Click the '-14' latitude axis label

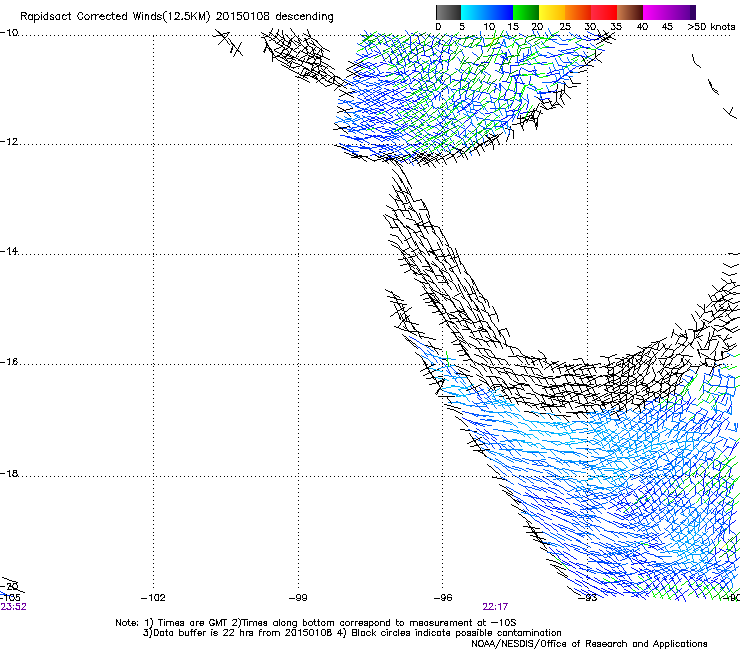tap(9, 251)
